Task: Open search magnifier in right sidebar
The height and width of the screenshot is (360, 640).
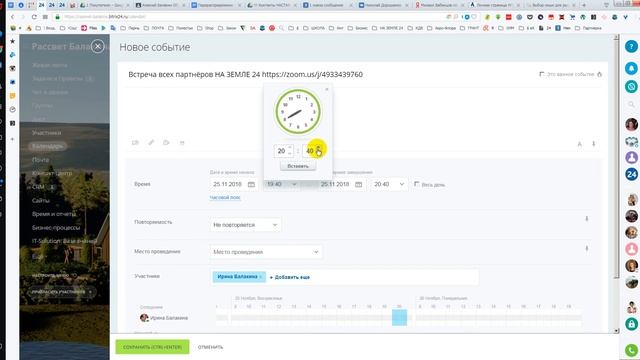Action: click(x=631, y=104)
